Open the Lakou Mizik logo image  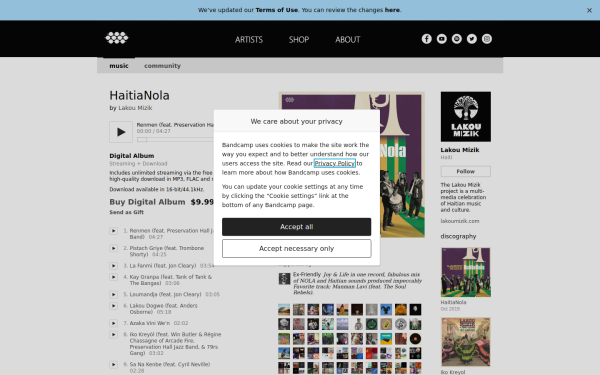click(x=466, y=117)
